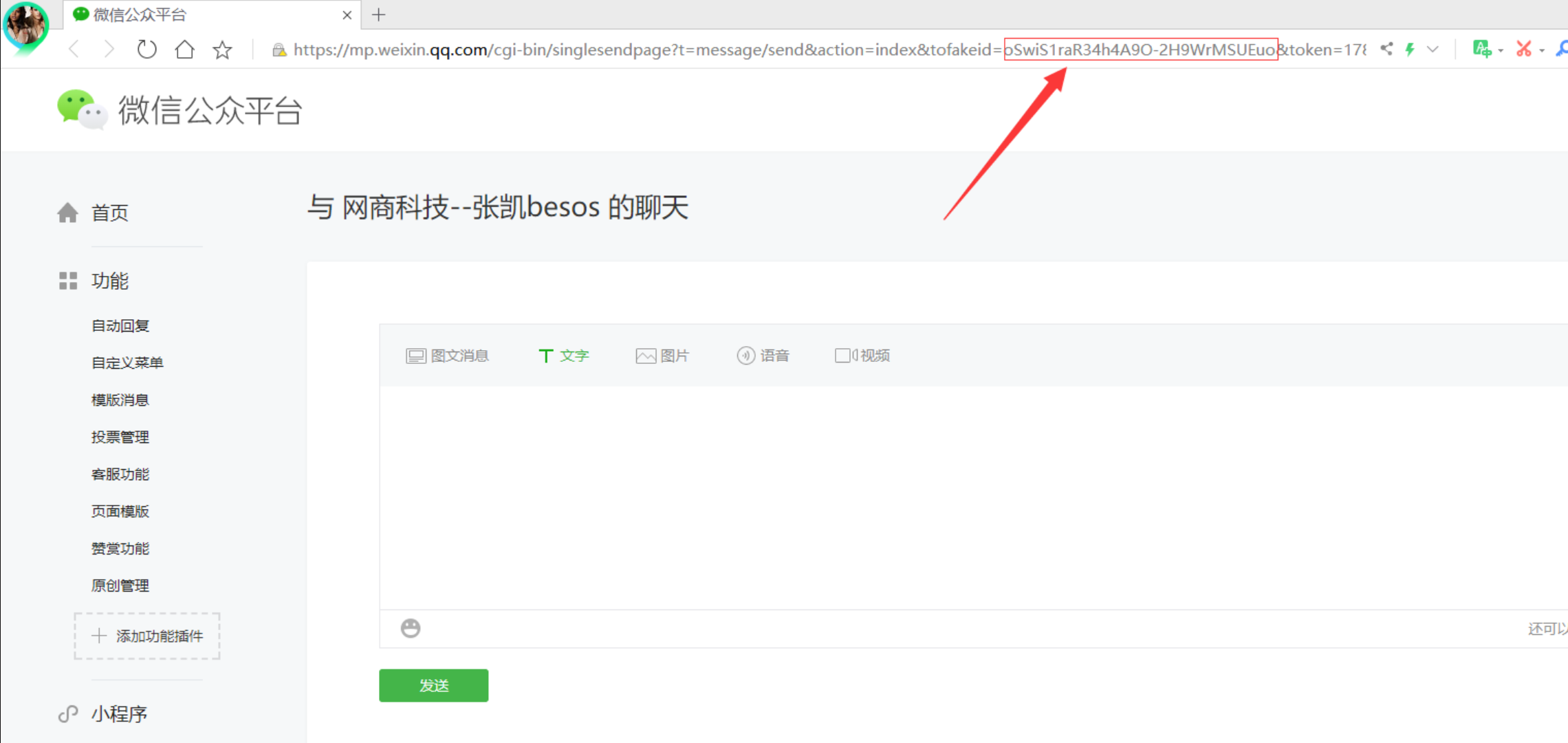Open the 功能 section heading

click(110, 281)
